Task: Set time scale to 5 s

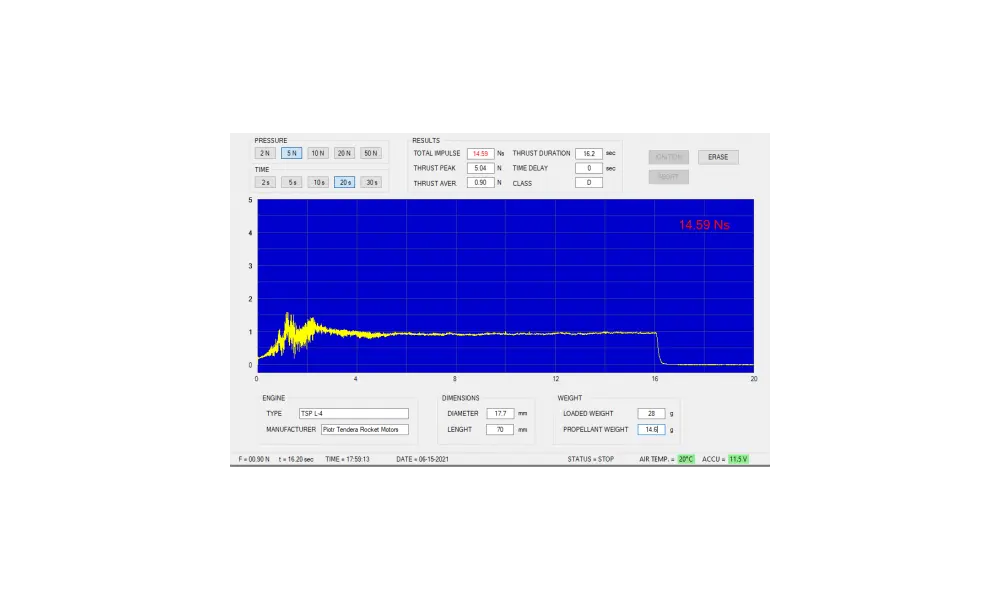Action: click(x=291, y=182)
